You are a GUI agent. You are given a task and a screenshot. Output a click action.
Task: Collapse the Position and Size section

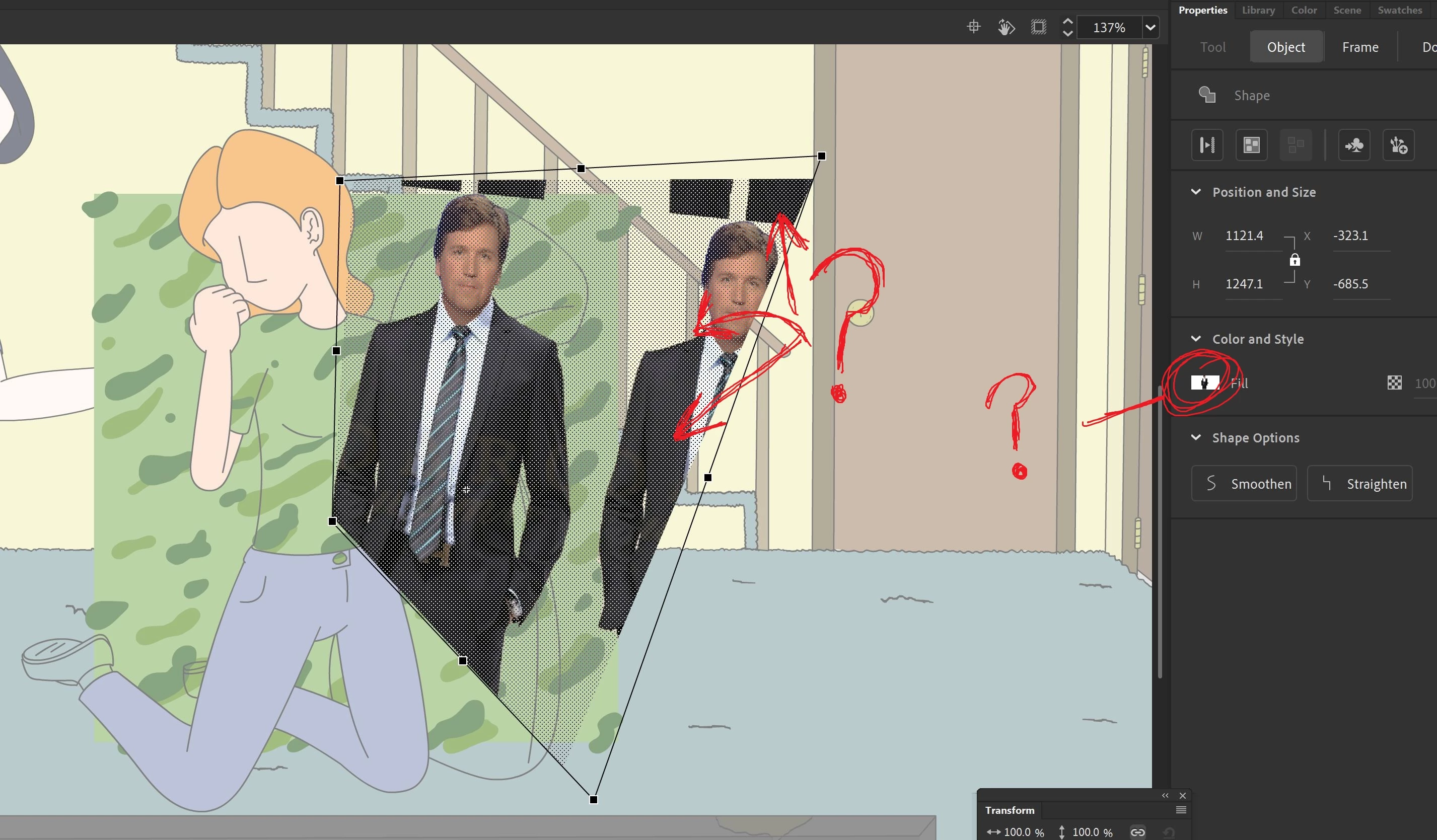[x=1195, y=192]
